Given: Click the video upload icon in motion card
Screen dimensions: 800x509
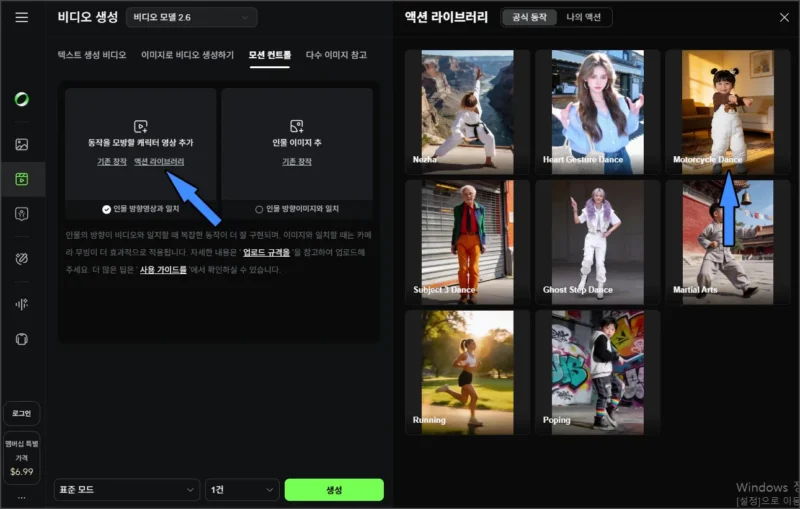Looking at the screenshot, I should point(141,126).
